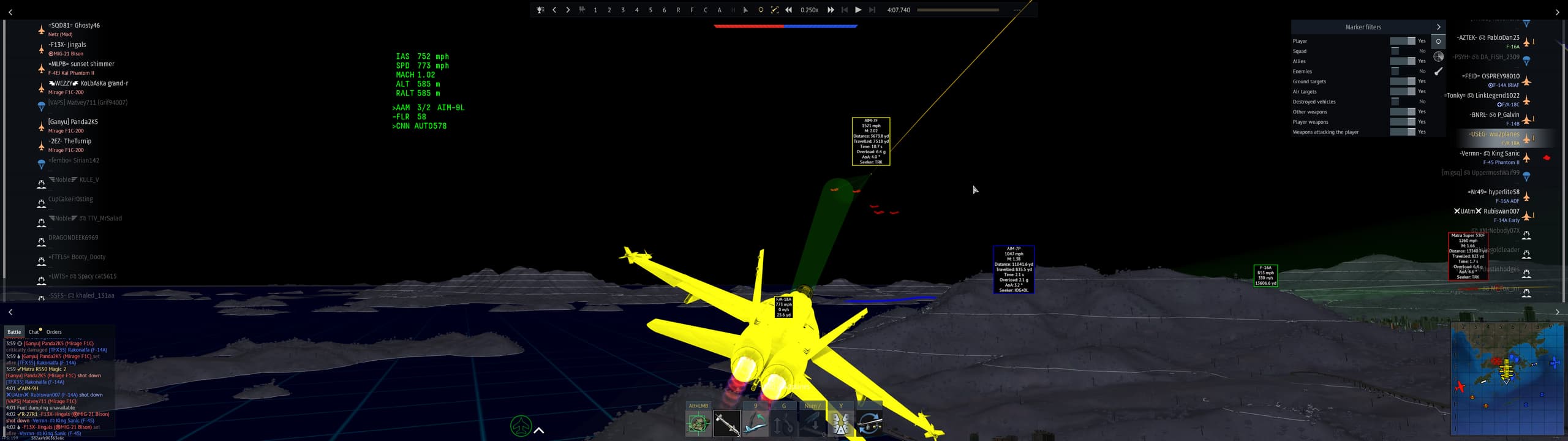
Task: Slow down replay with rewind button
Action: point(789,10)
